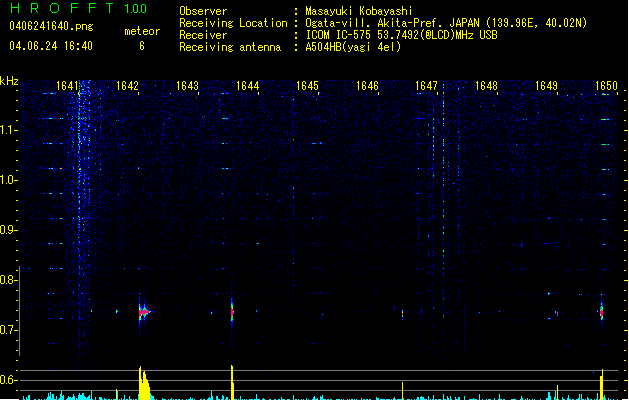Click the 1.0 kHz frequency label
629x400 pixels.
pos(8,180)
